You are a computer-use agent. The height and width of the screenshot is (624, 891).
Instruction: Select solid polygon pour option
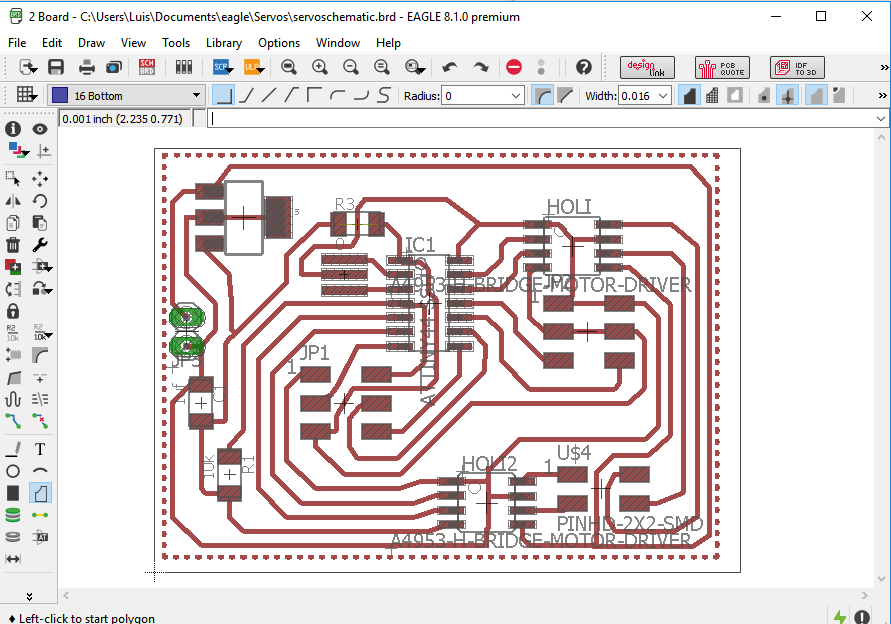click(x=689, y=95)
